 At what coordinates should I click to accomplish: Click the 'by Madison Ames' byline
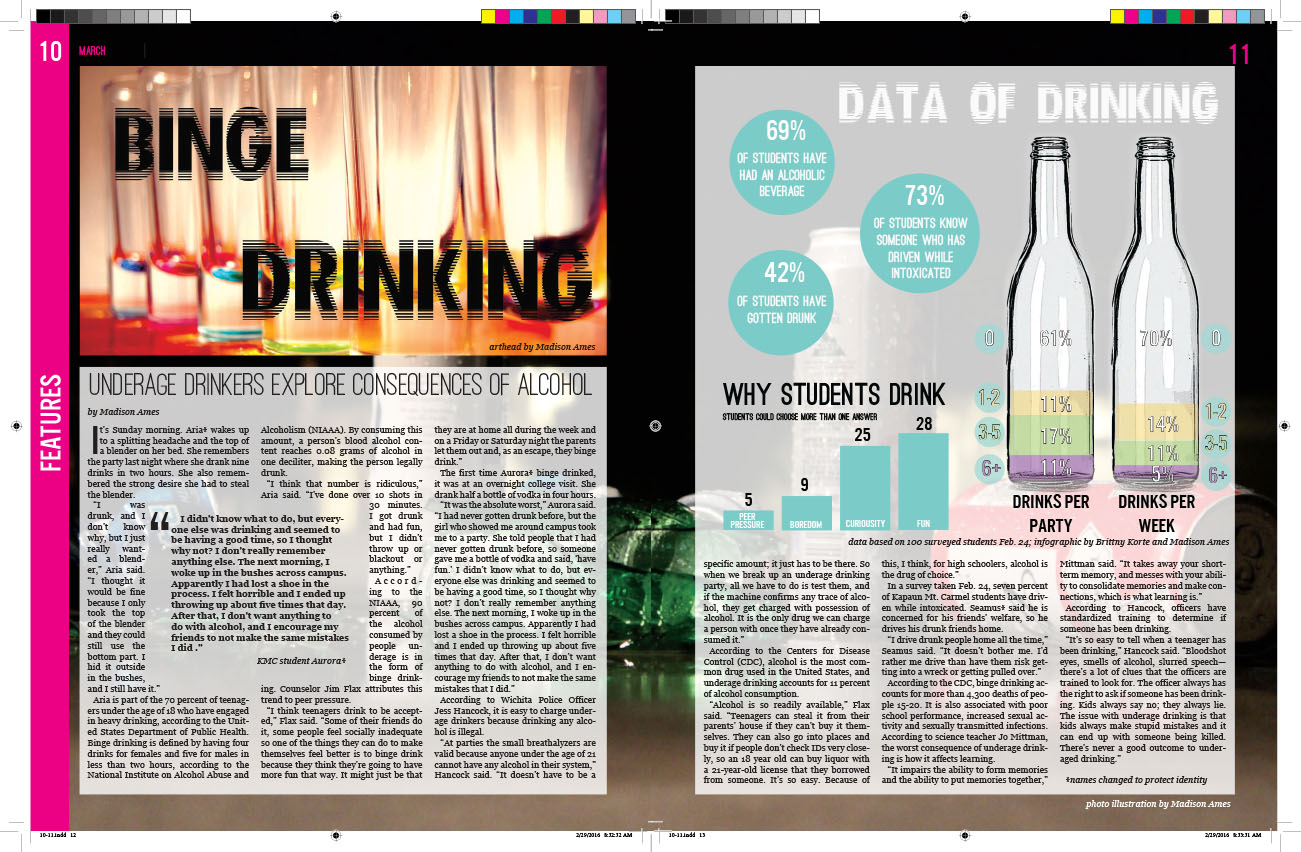point(125,411)
